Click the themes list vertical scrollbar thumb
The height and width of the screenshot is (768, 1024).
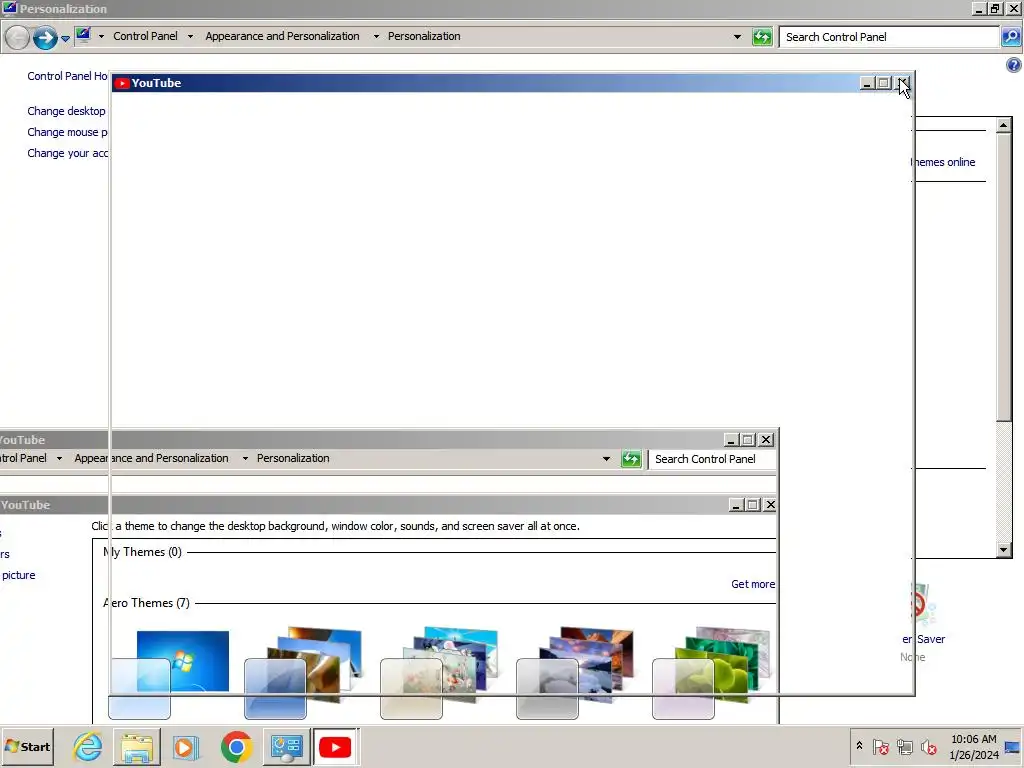tap(1004, 276)
